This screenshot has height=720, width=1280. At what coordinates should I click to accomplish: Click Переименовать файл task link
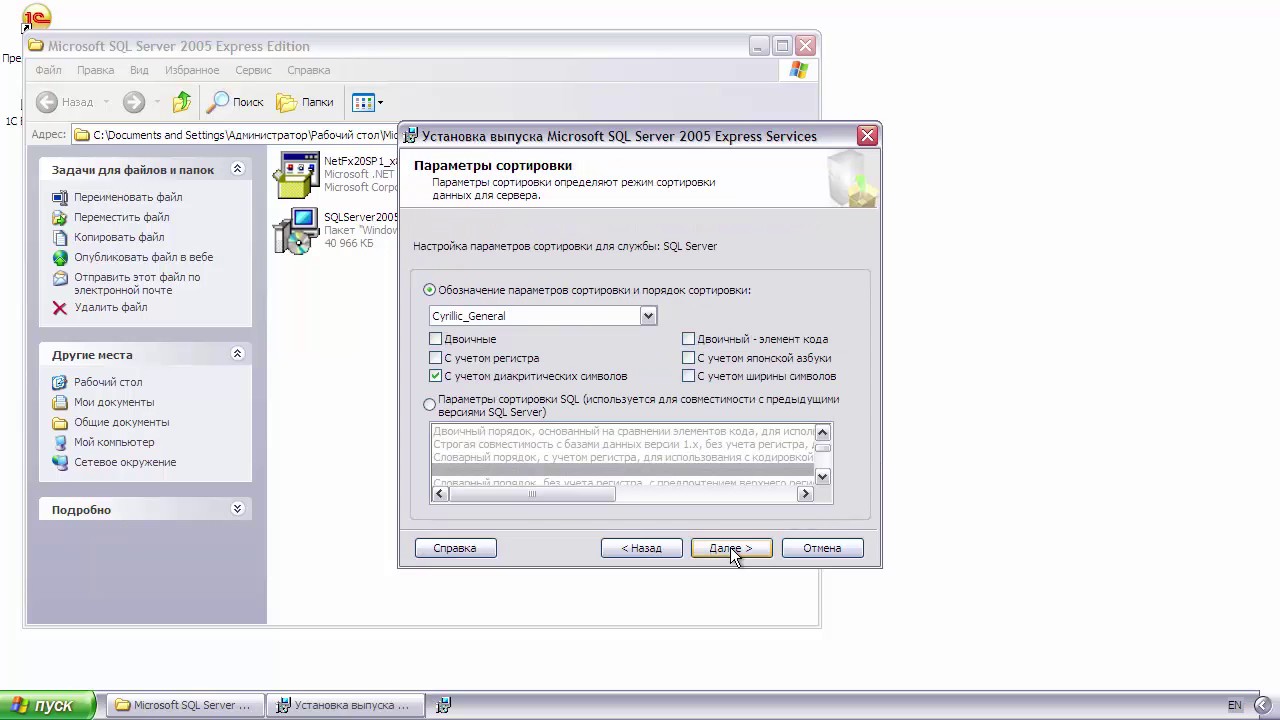[128, 197]
